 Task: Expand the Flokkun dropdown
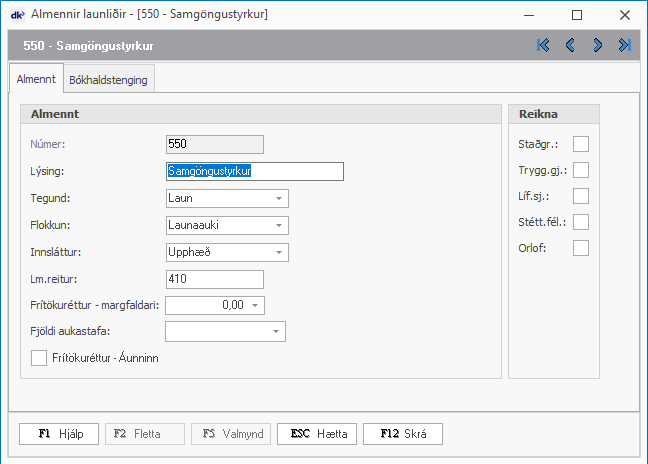278,225
